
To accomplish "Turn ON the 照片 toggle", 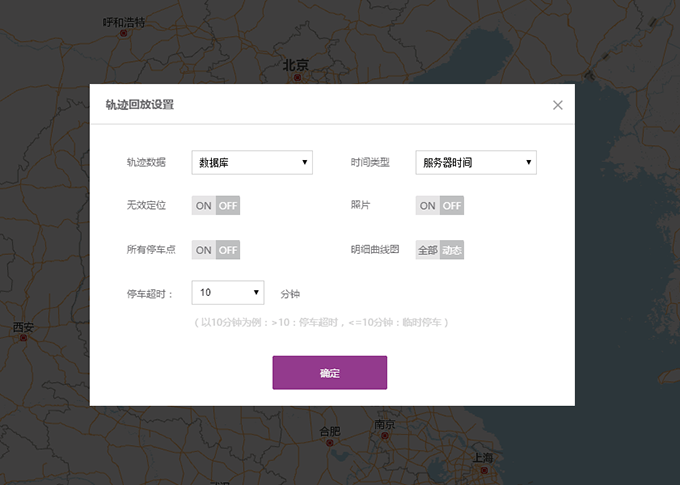I will pos(428,206).
